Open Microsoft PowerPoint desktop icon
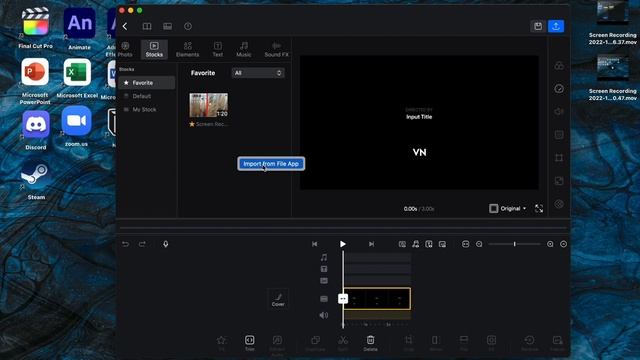640x360 pixels. point(35,81)
